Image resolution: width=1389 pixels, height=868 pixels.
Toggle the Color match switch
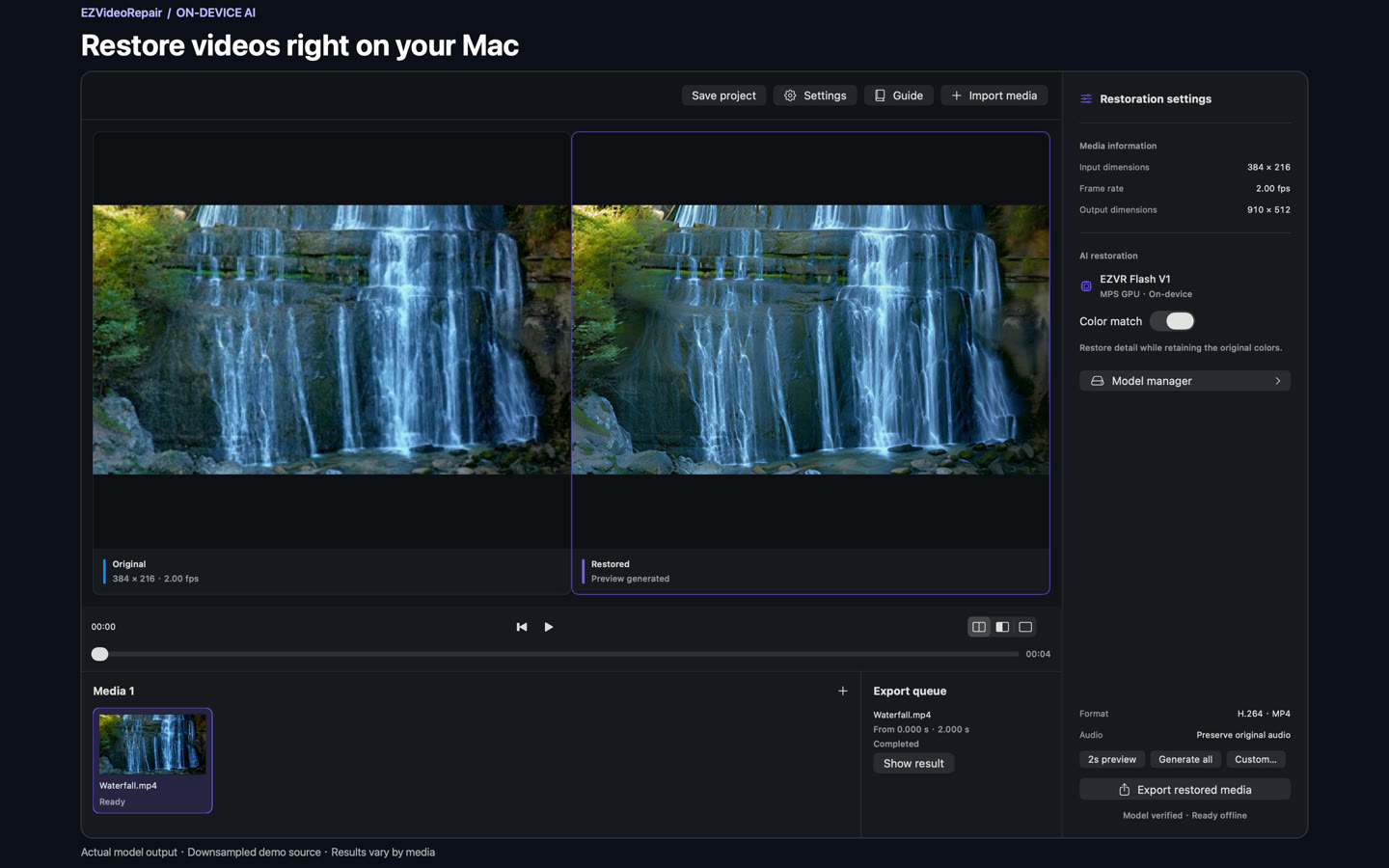point(1172,321)
